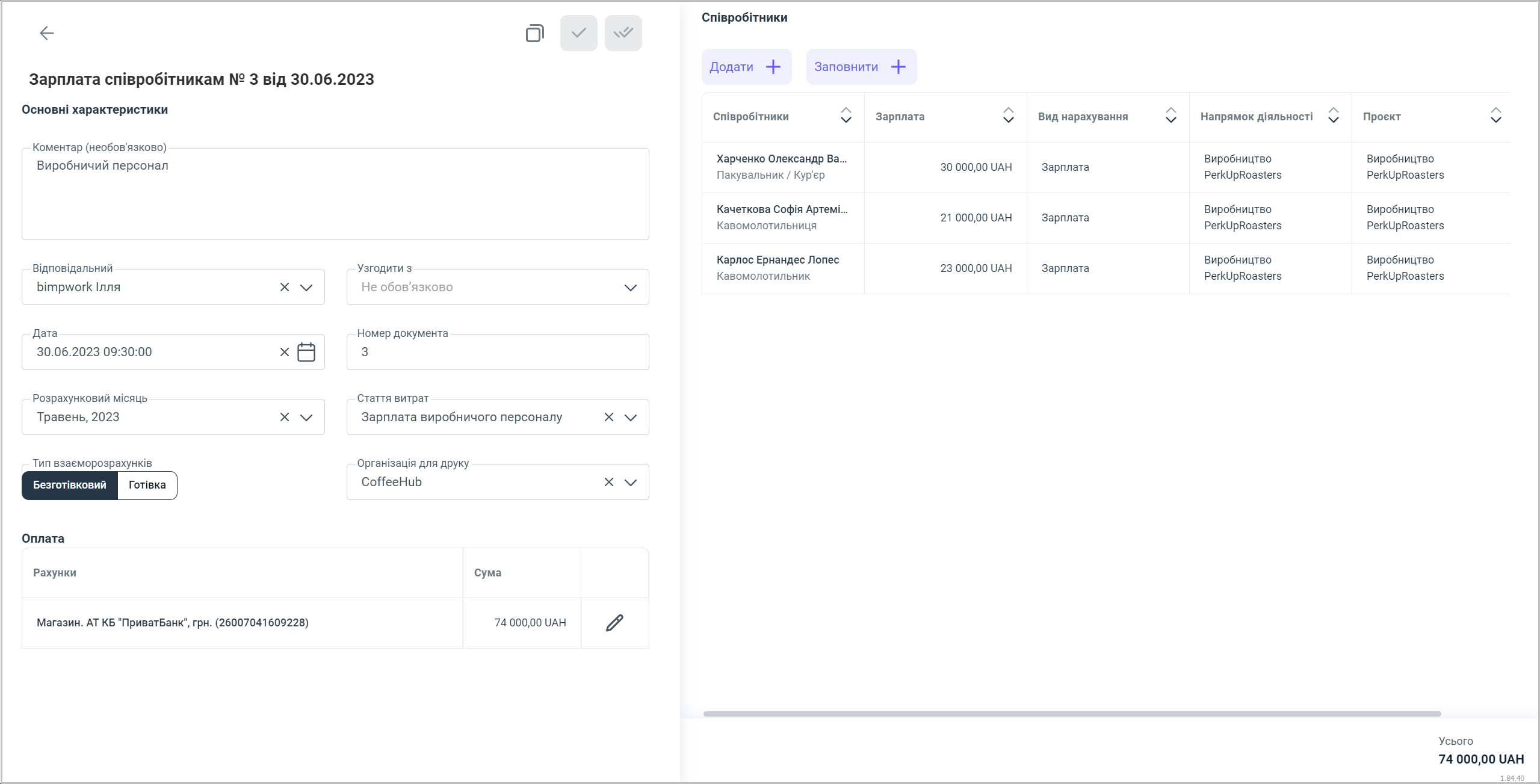Click the back arrow icon
Image resolution: width=1540 pixels, height=784 pixels.
coord(46,33)
